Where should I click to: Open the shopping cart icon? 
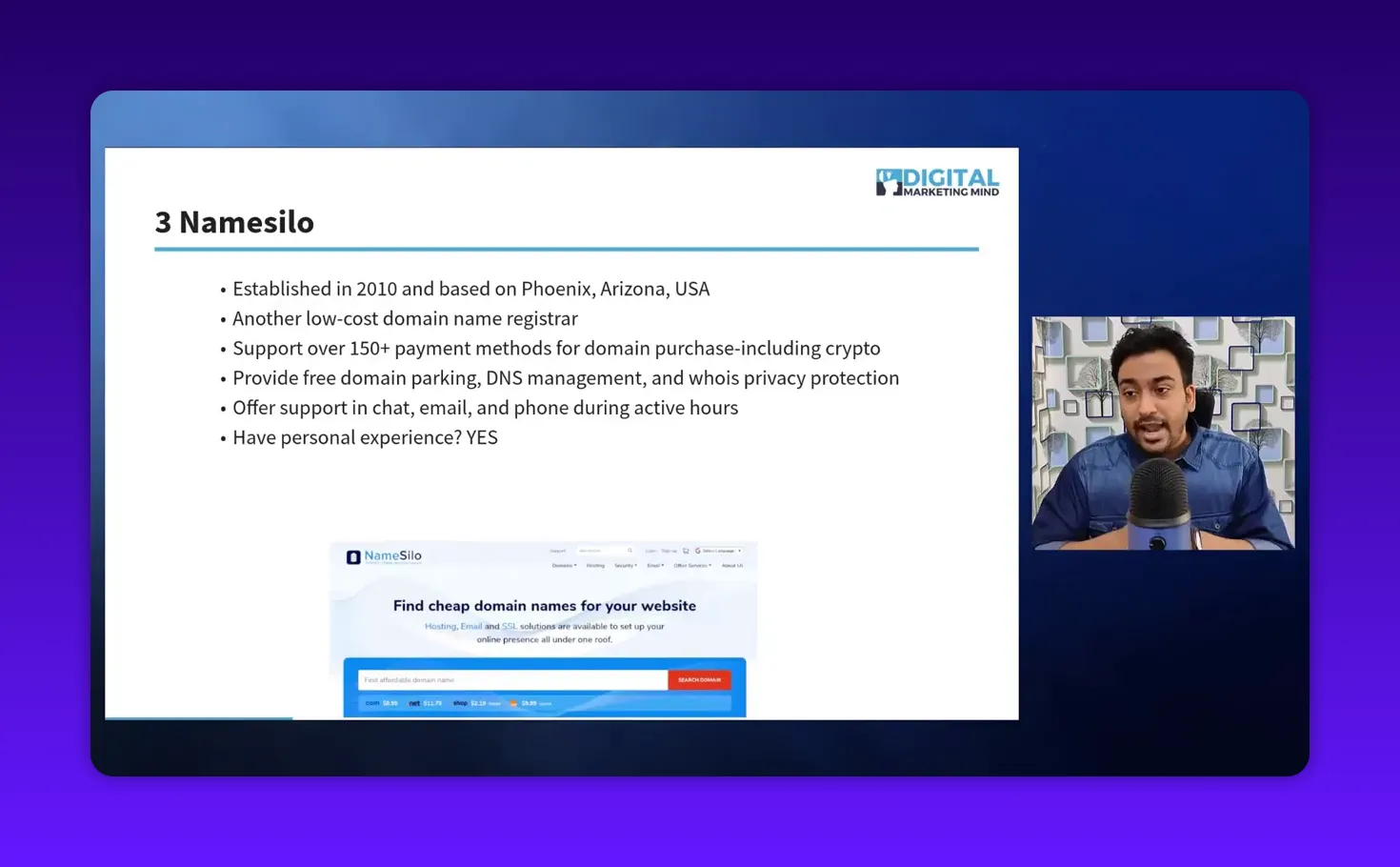[x=686, y=551]
